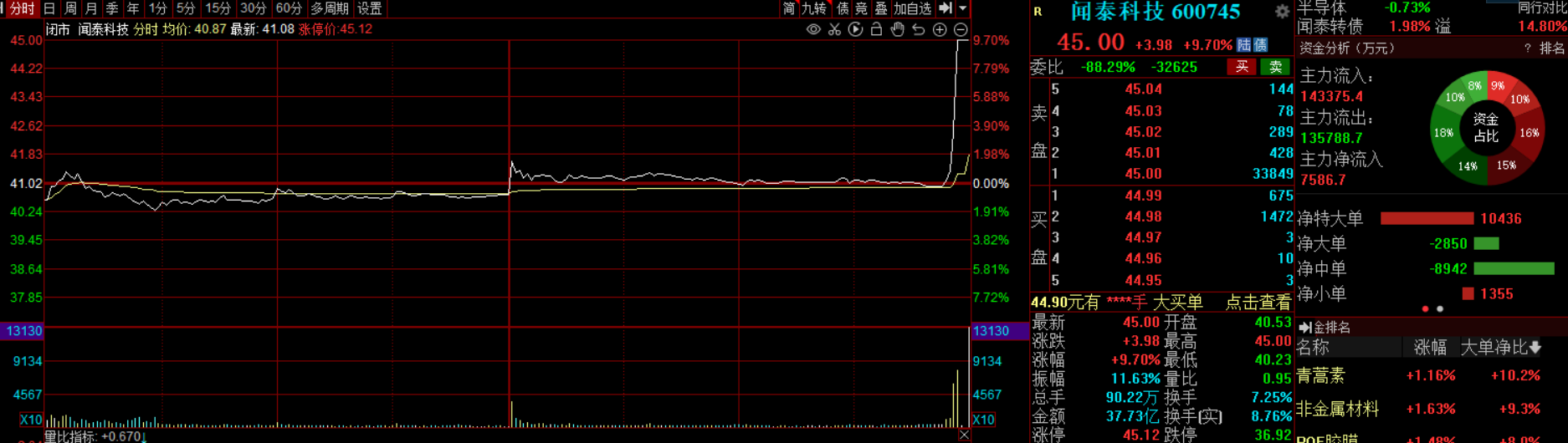
Task: Open settings gear beside stock name
Action: pos(1282,12)
